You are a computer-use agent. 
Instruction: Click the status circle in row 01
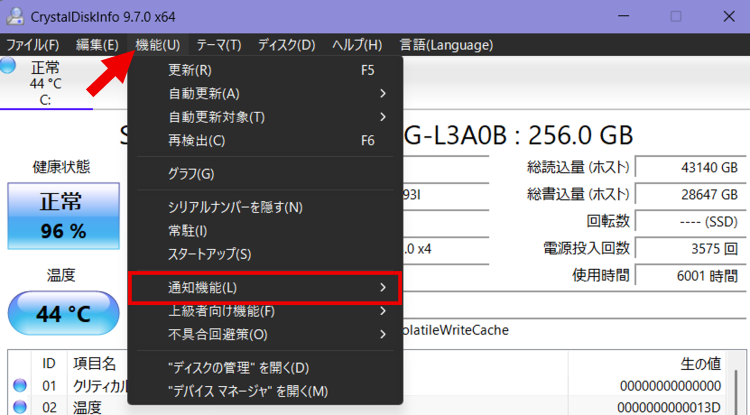(20, 385)
